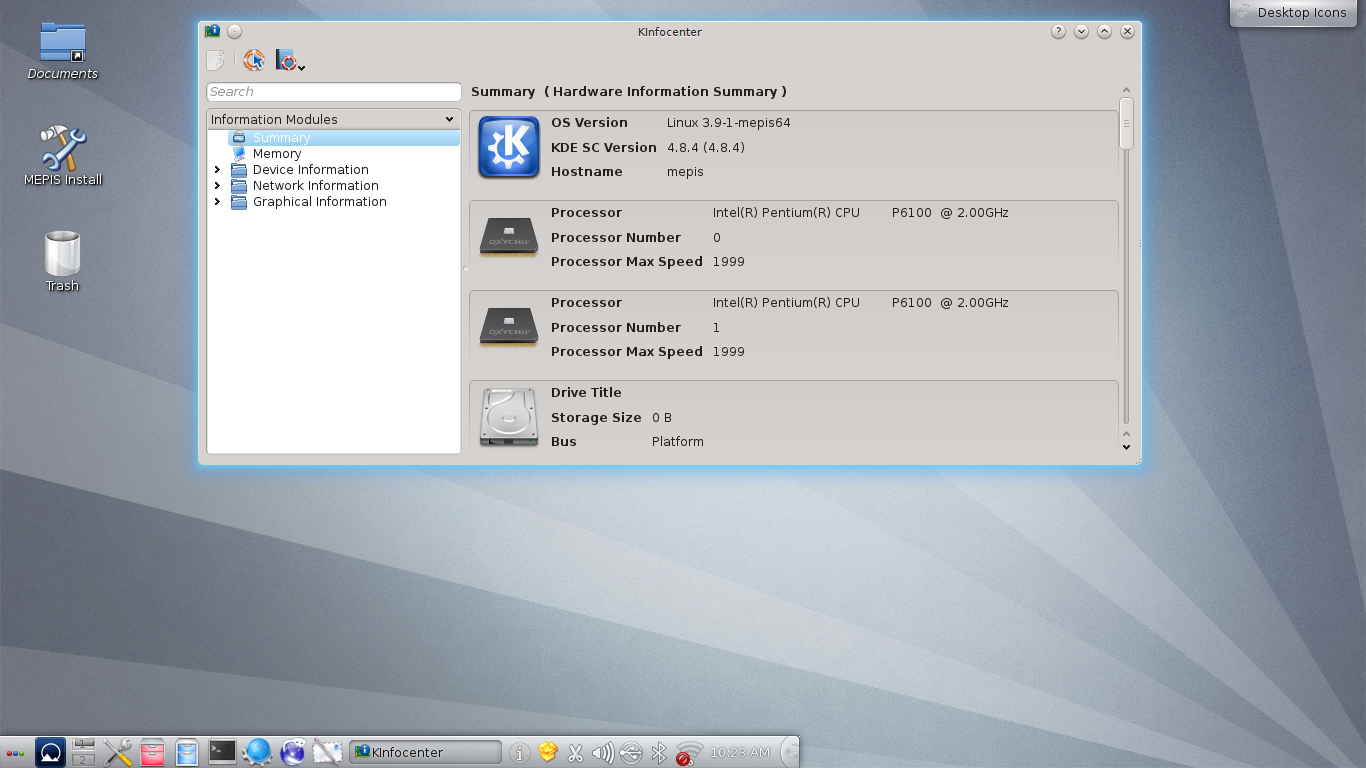The width and height of the screenshot is (1366, 768).
Task: Click the KDE SC version '4.8.4 (4.8.4)'
Action: [706, 148]
